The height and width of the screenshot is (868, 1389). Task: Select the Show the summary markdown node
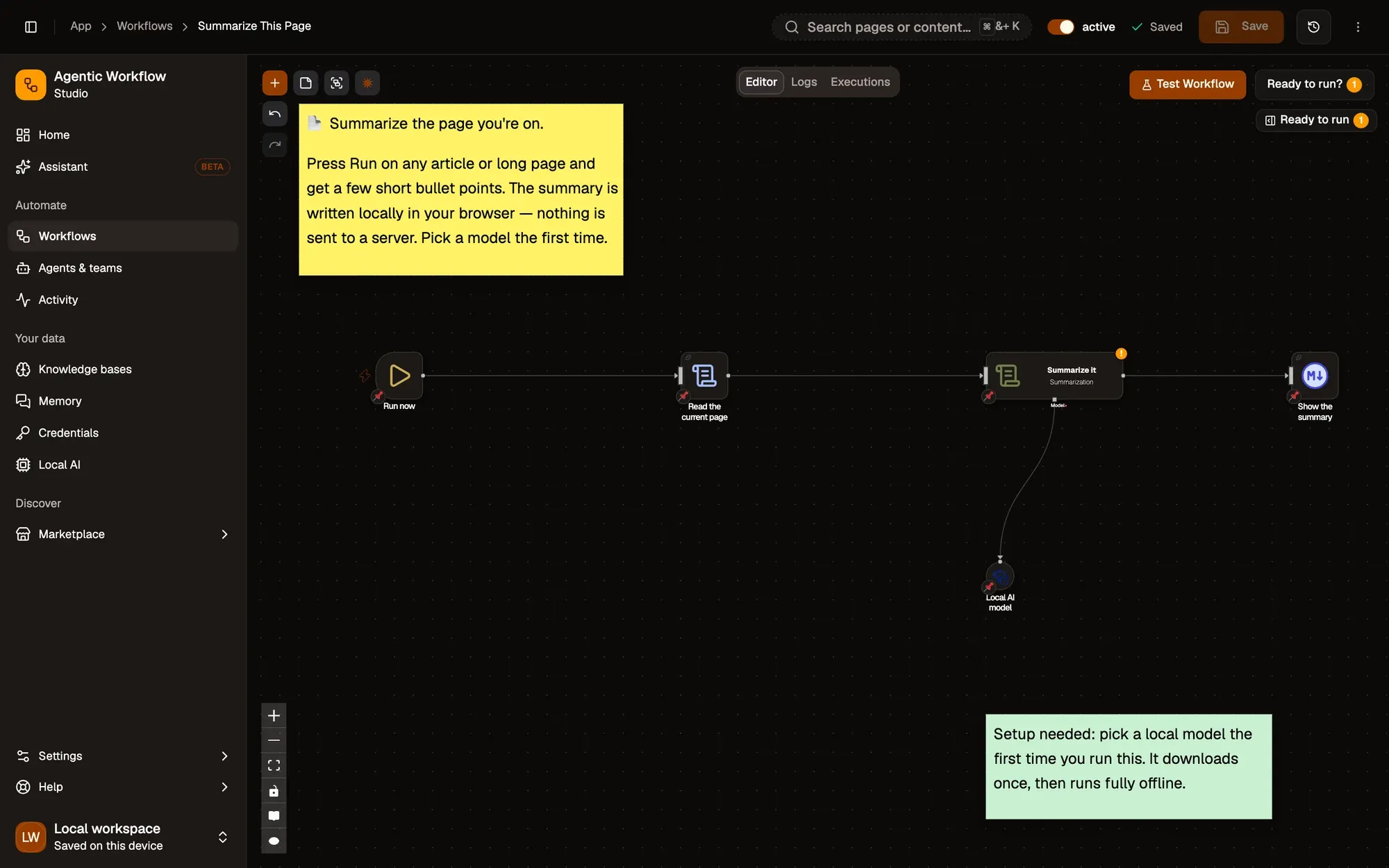(1315, 376)
